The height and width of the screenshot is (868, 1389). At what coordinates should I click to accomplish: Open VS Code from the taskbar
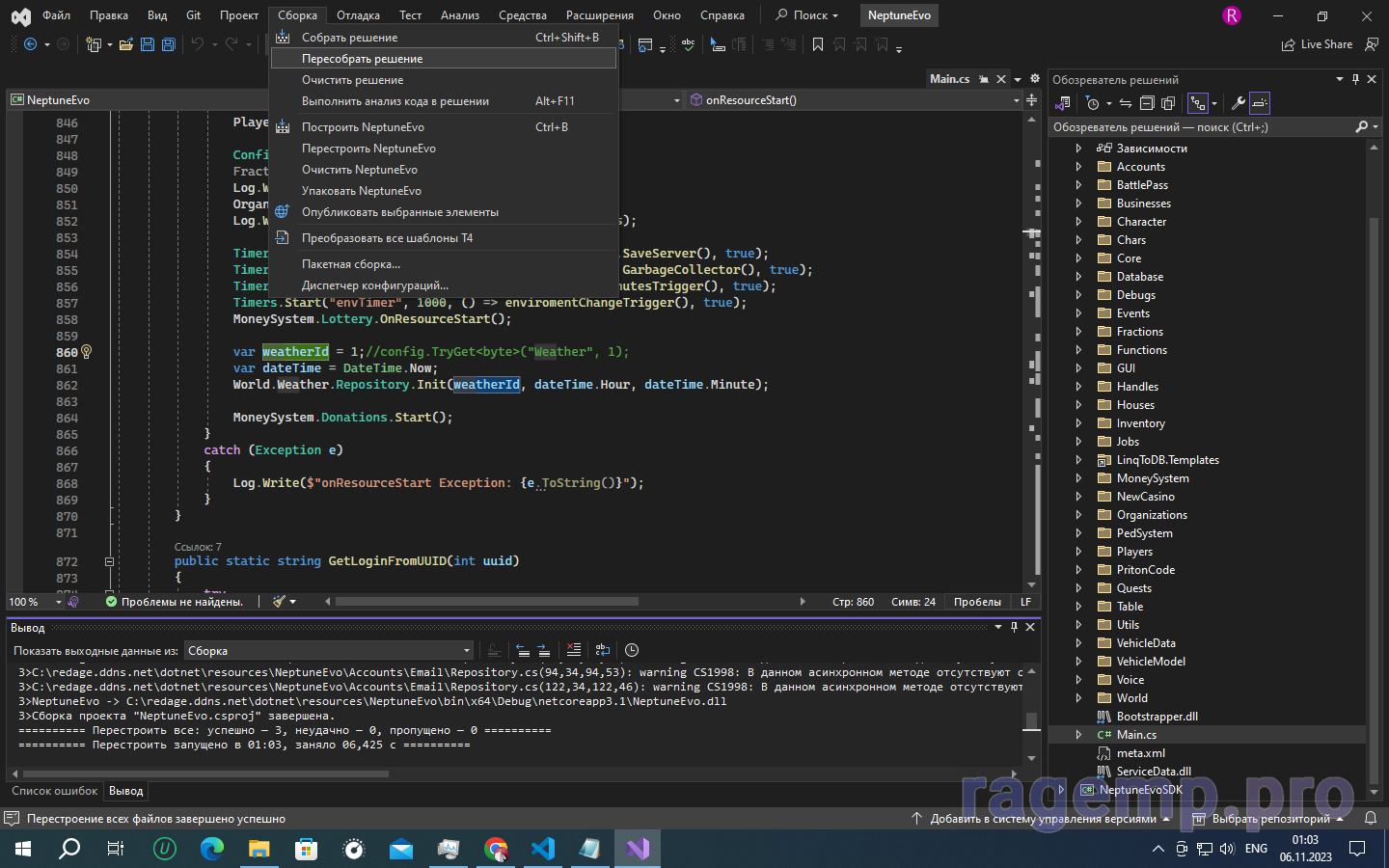pyautogui.click(x=543, y=849)
